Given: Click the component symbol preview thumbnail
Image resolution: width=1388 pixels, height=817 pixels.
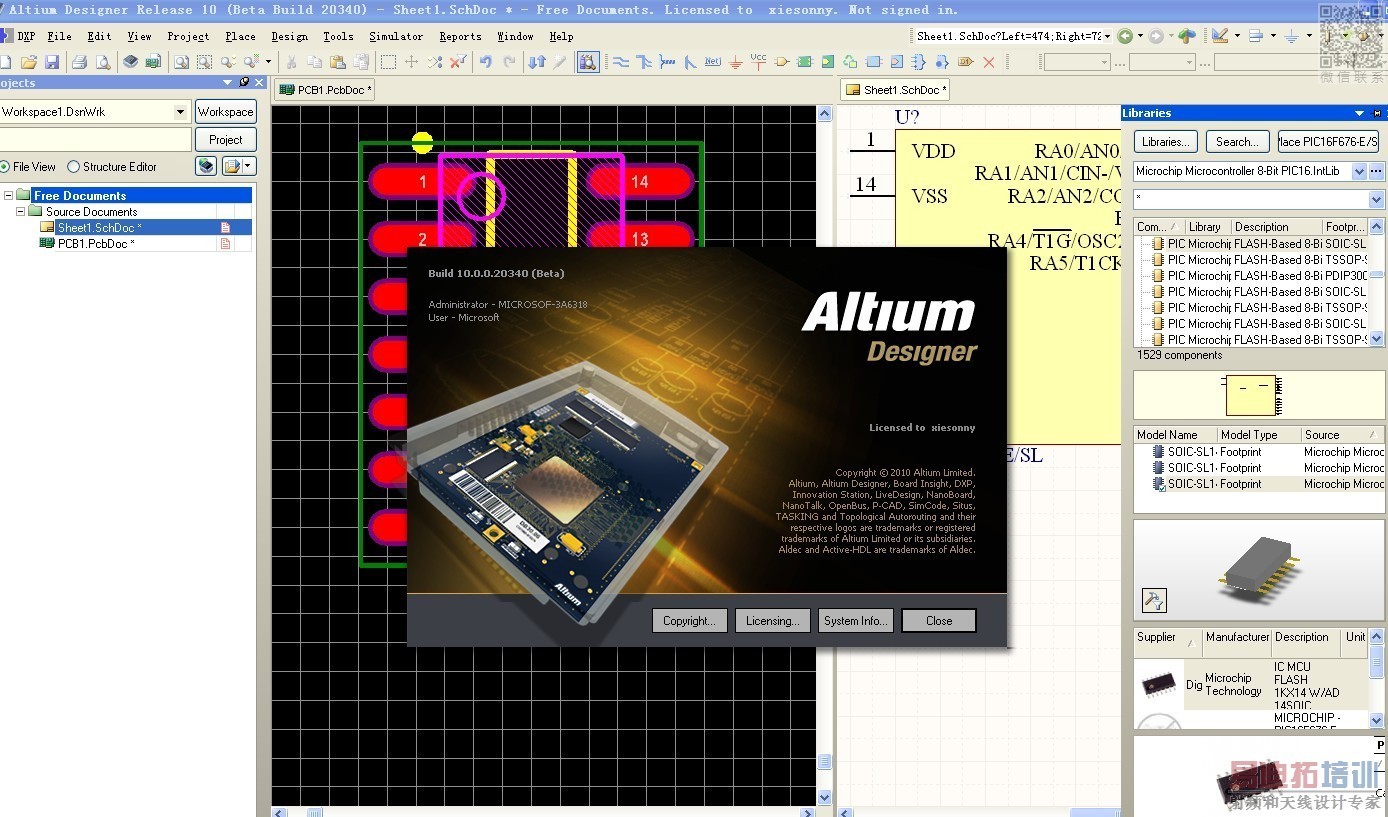Looking at the screenshot, I should [1251, 395].
